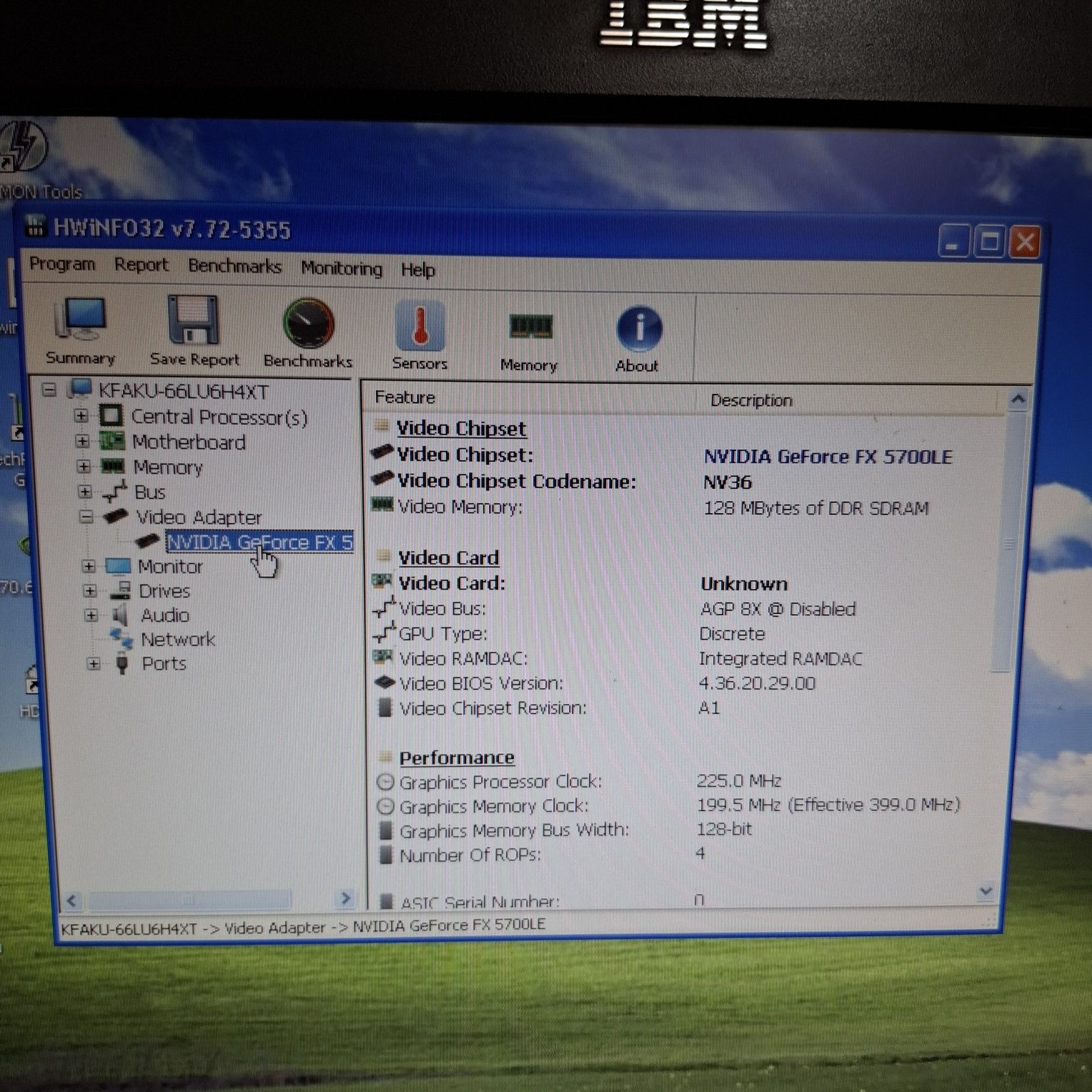Expand the Monitor node

(89, 567)
